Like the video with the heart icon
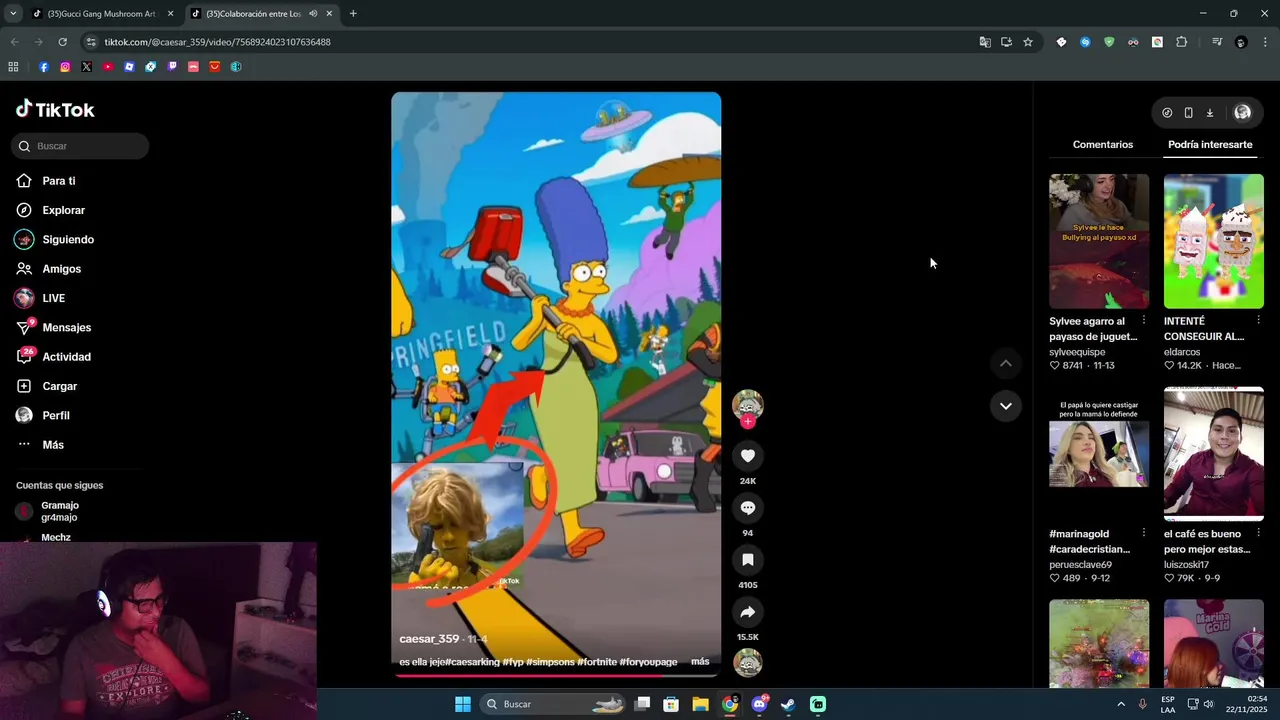 coord(747,456)
